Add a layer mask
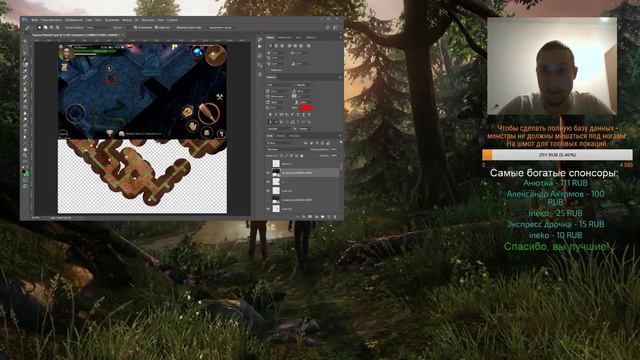640x360 pixels. 310,217
